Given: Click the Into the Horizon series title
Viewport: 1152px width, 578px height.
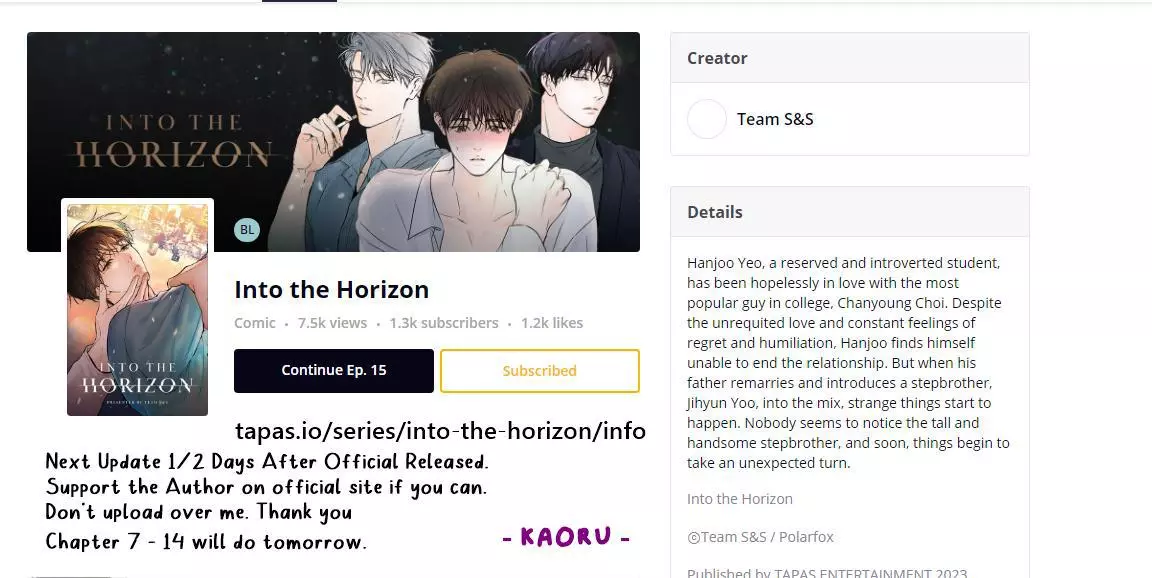Looking at the screenshot, I should pos(331,289).
